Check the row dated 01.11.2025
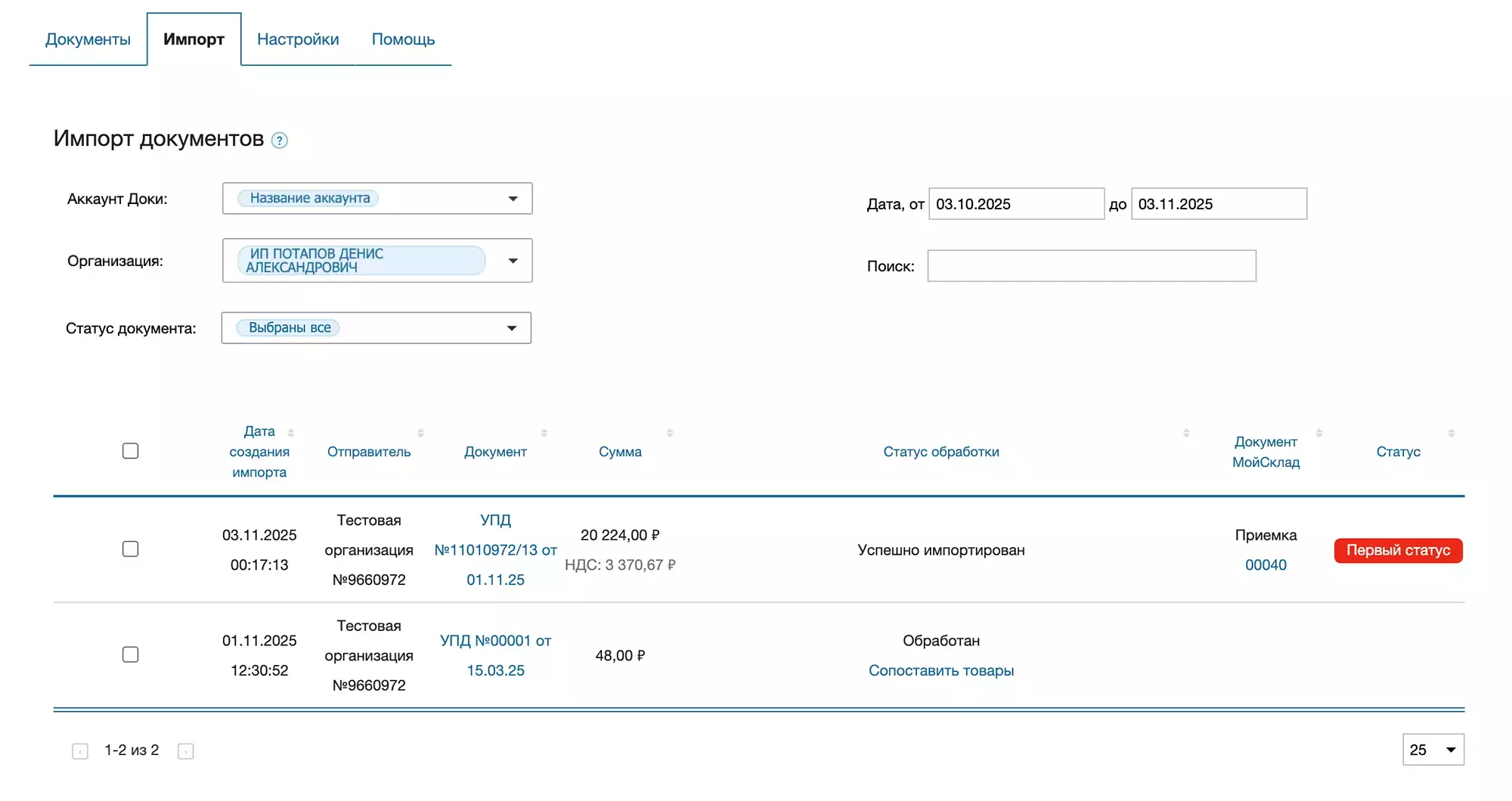The height and width of the screenshot is (801, 1512). pos(130,654)
